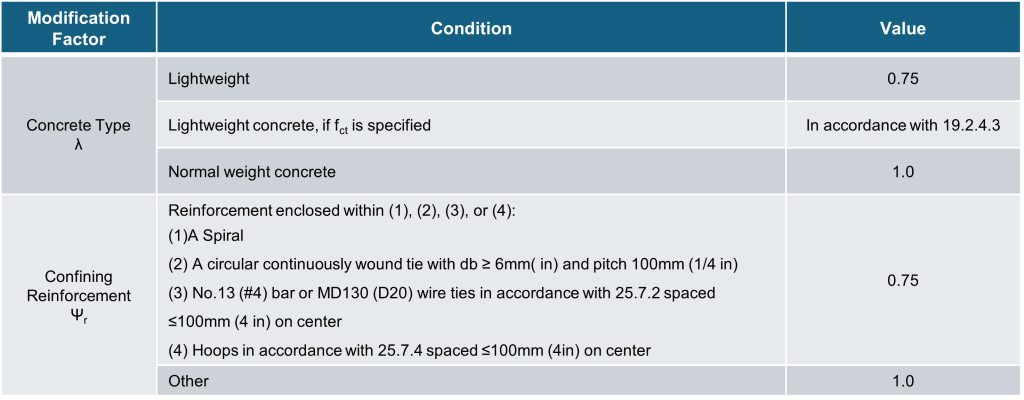This screenshot has height=400, width=1024.
Task: Click the No.13 (#4) bar line
Action: tap(441, 293)
